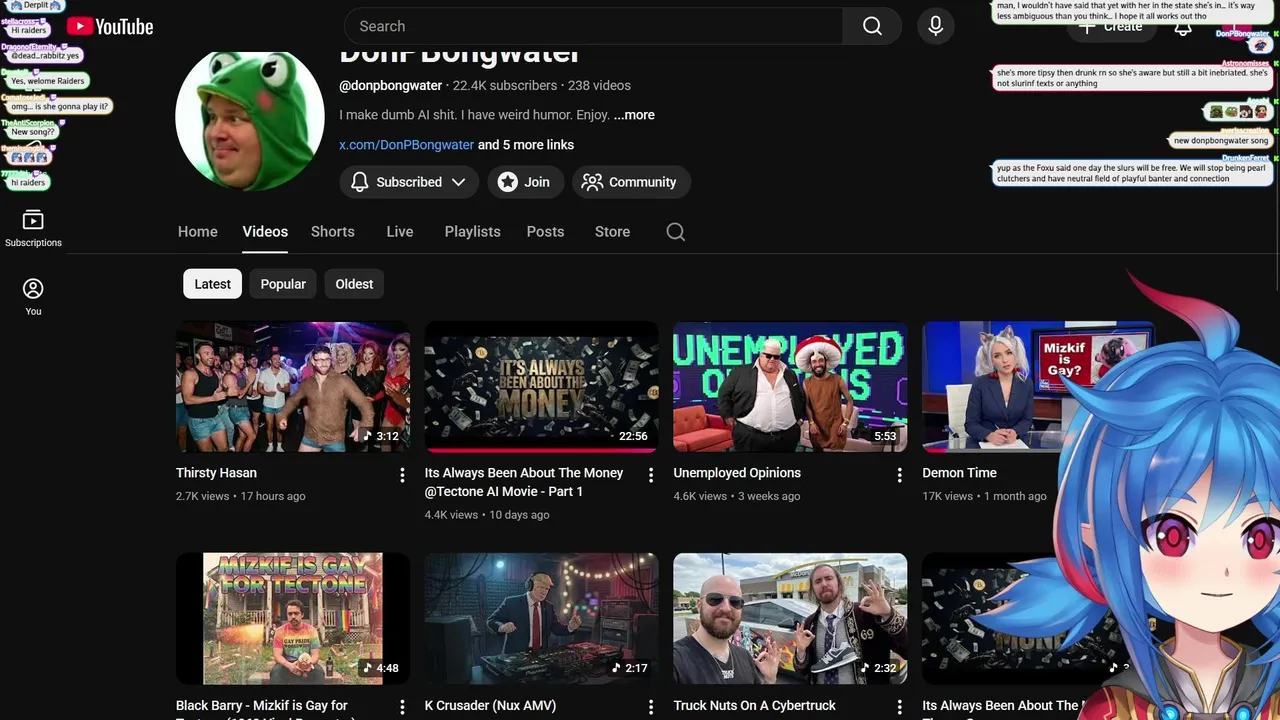1280x720 pixels.
Task: Open options menu for Black Barry video
Action: point(402,707)
